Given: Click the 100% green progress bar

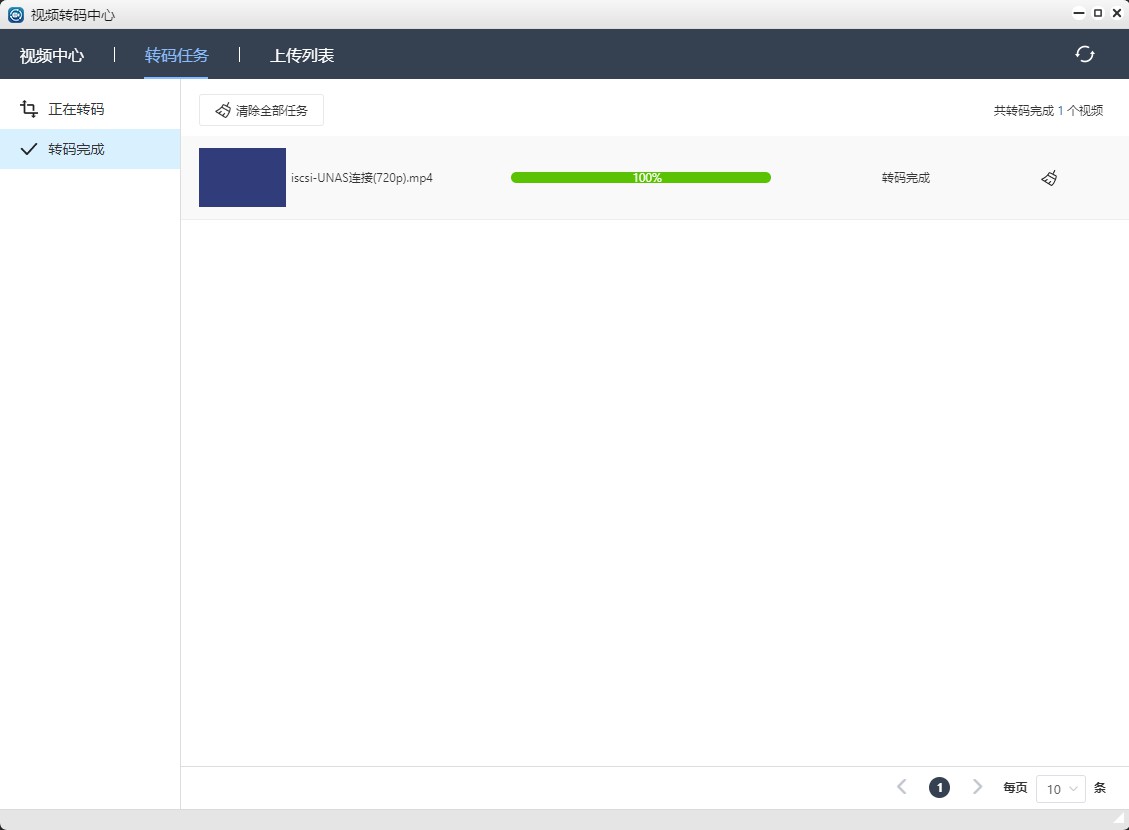Looking at the screenshot, I should (640, 178).
